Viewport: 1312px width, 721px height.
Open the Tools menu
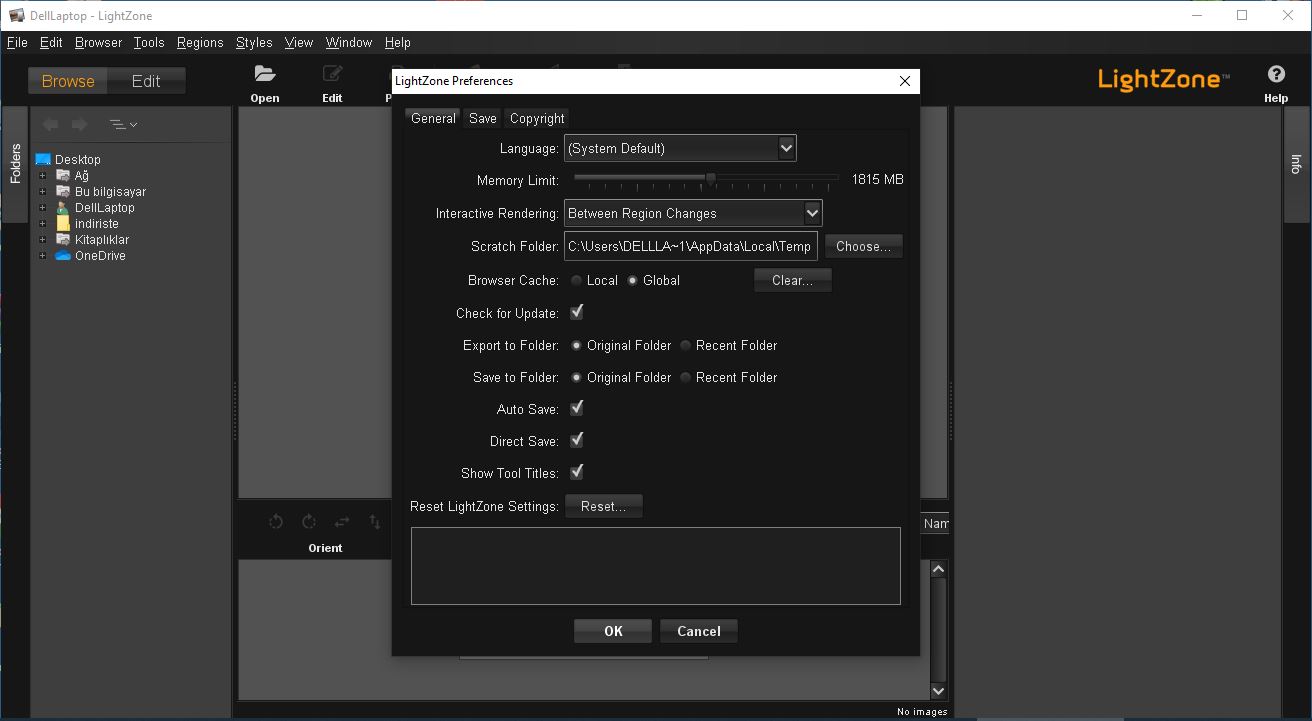[x=148, y=42]
